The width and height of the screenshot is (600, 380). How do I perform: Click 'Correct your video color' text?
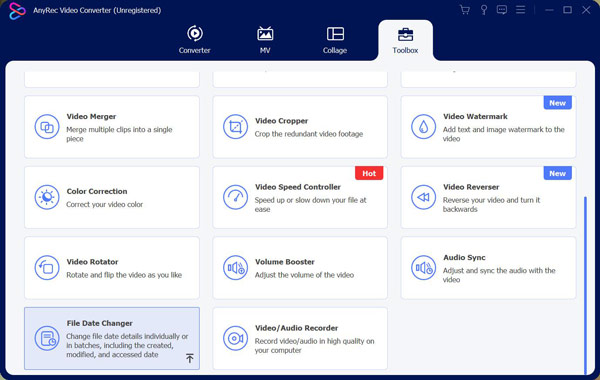tap(104, 204)
